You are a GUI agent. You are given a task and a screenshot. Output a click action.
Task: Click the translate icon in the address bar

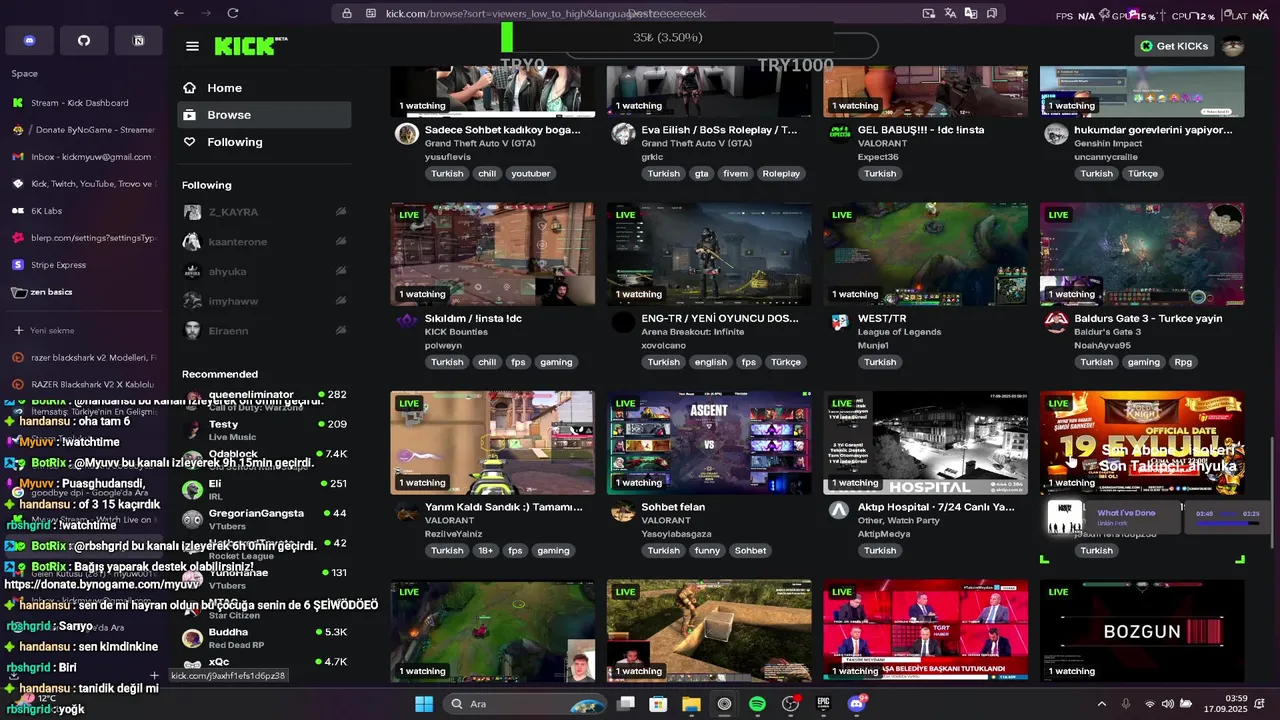click(949, 13)
